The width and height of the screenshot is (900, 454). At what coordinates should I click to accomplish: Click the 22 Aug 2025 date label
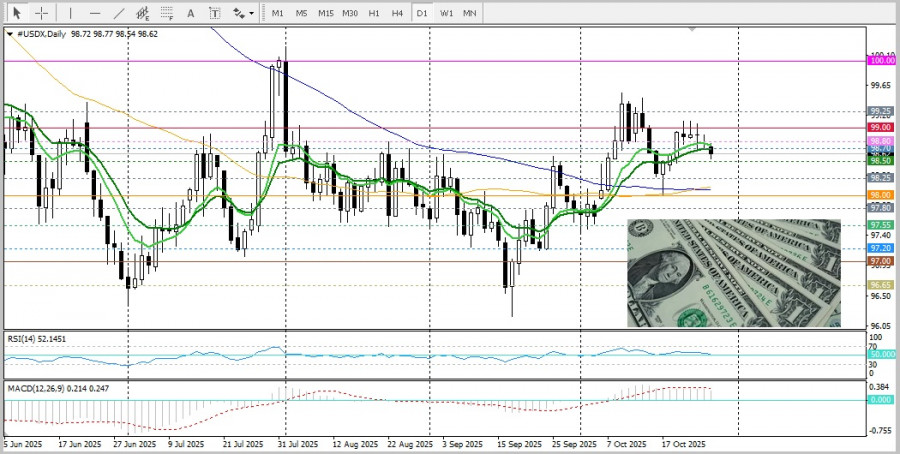410,444
